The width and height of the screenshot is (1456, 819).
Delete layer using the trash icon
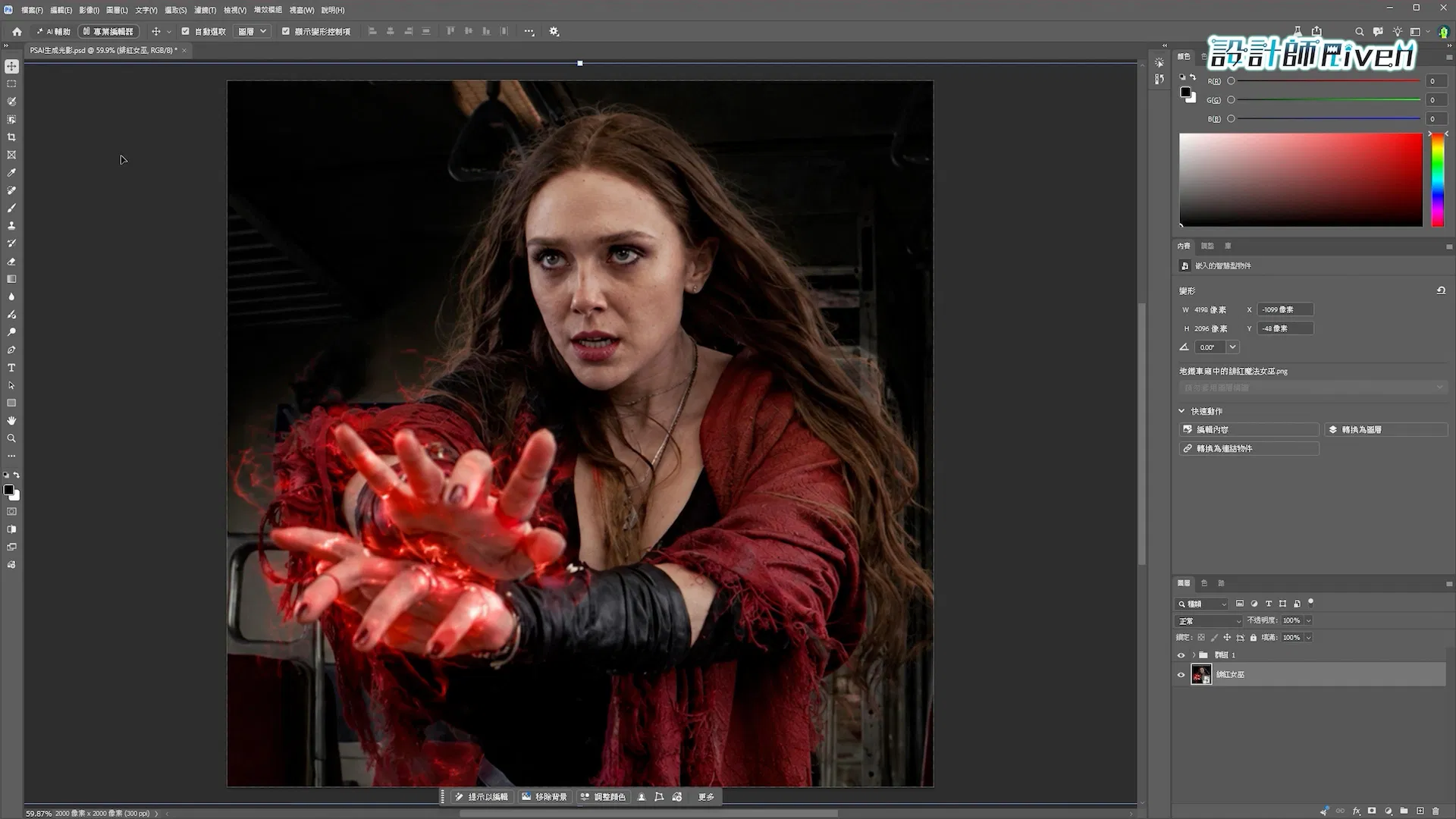[1436, 811]
